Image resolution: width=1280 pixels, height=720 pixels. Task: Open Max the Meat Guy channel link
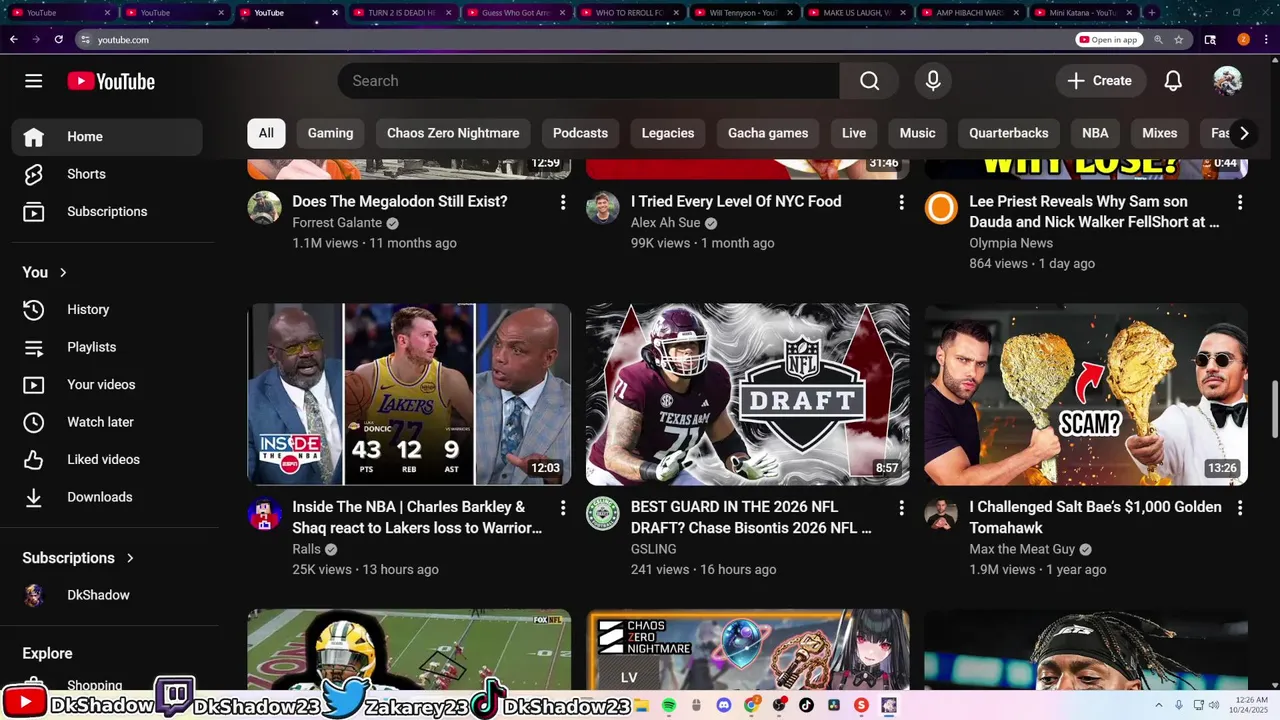pyautogui.click(x=1022, y=549)
